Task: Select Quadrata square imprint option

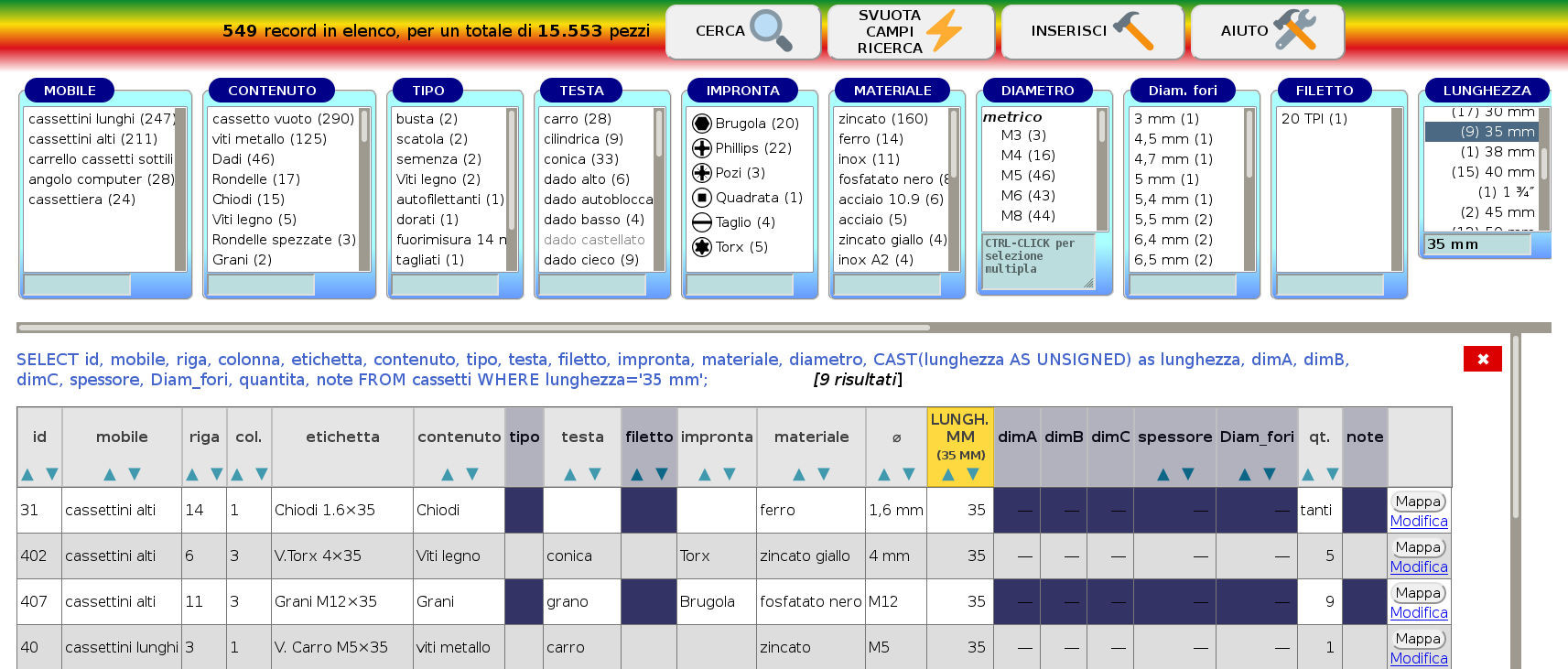Action: (702, 198)
